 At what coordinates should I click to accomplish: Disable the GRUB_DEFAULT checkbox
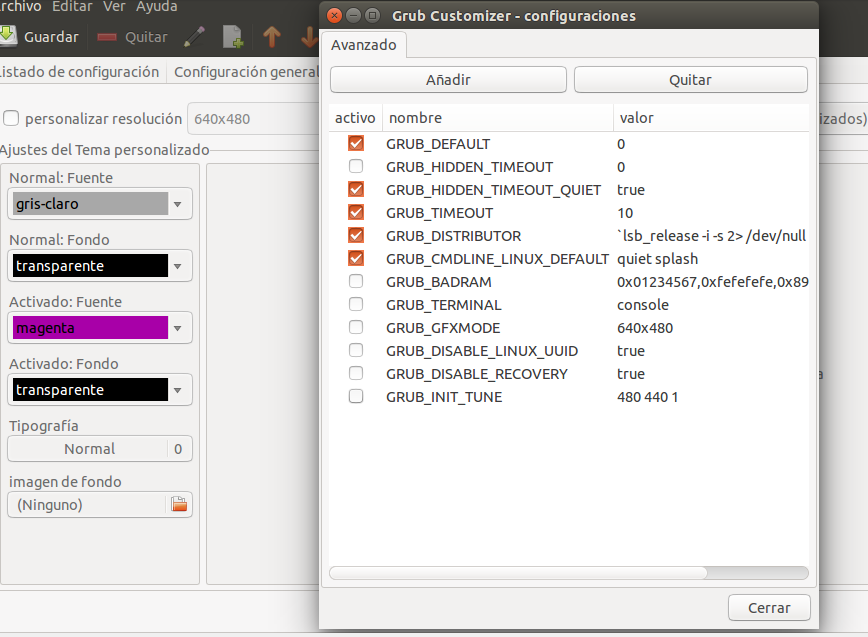tap(356, 144)
